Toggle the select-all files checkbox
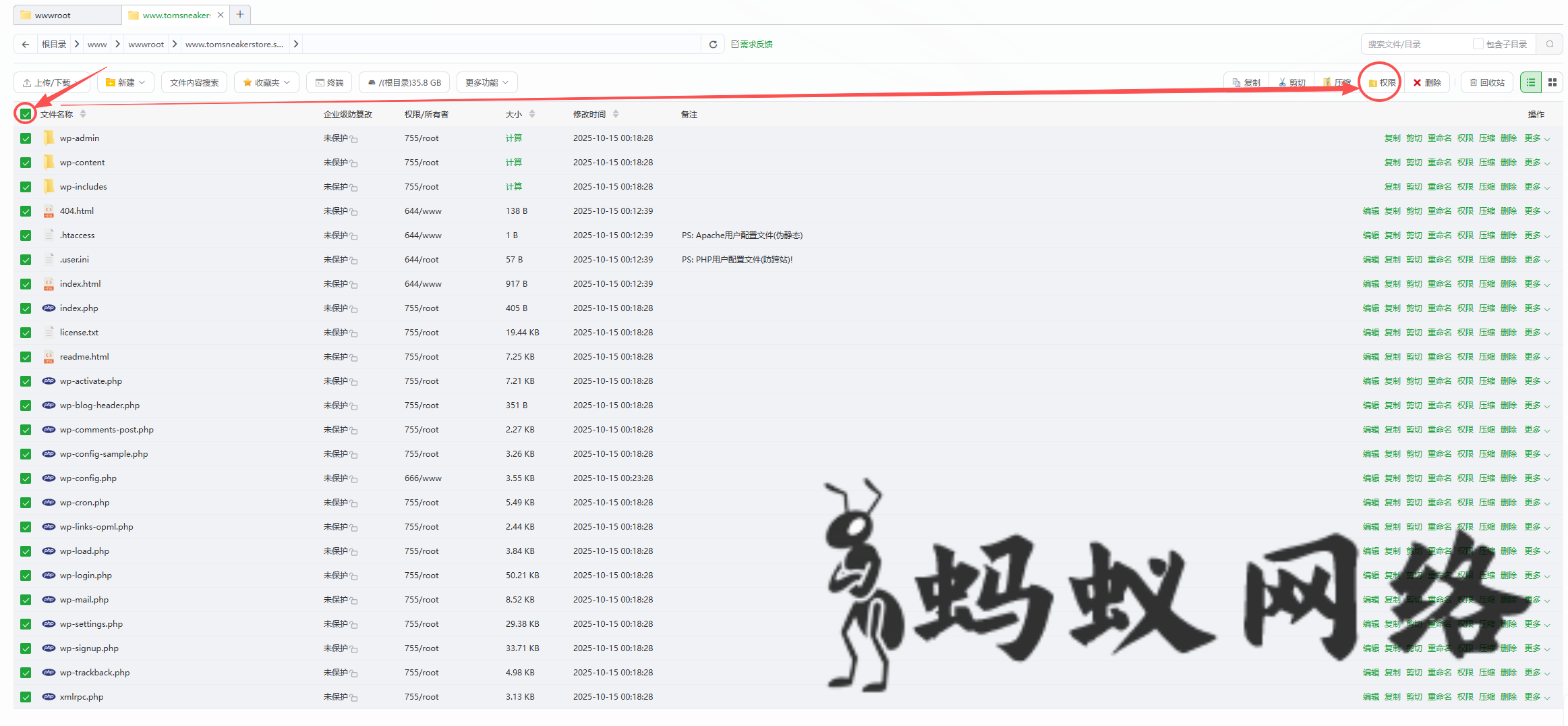1568x726 pixels. click(x=26, y=114)
